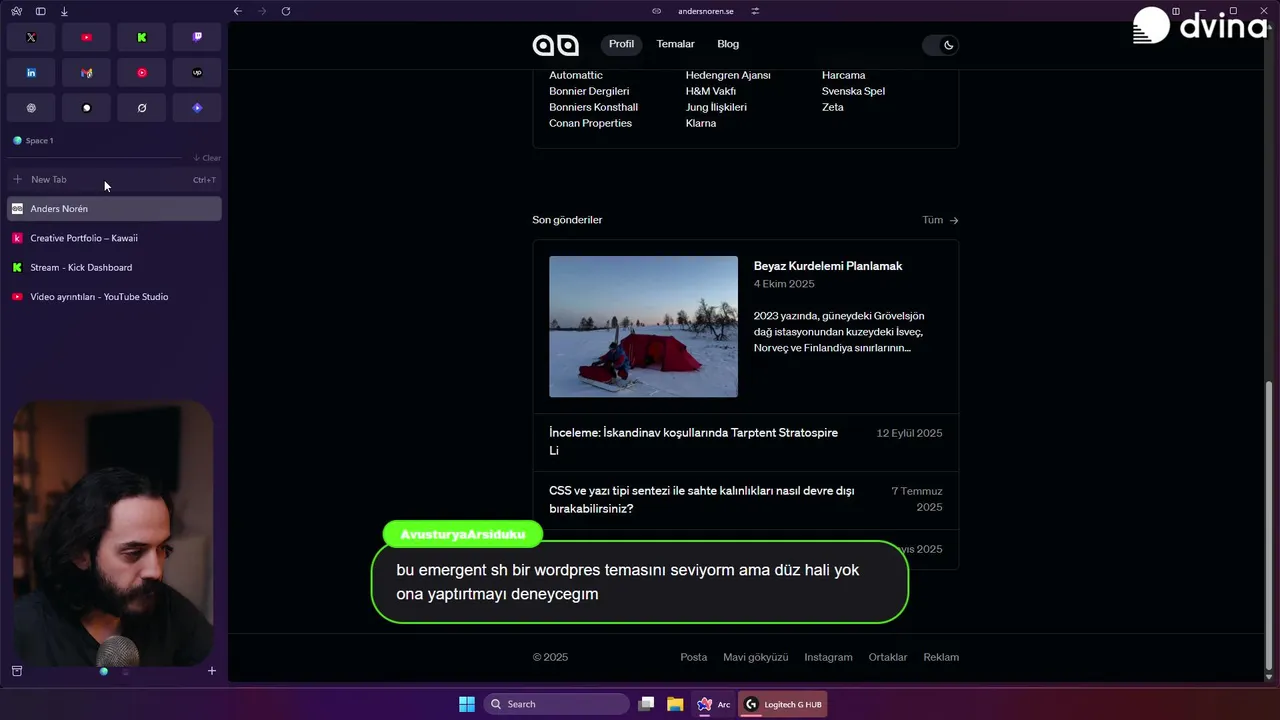Open the Instagram footer link
This screenshot has width=1280, height=720.
828,657
